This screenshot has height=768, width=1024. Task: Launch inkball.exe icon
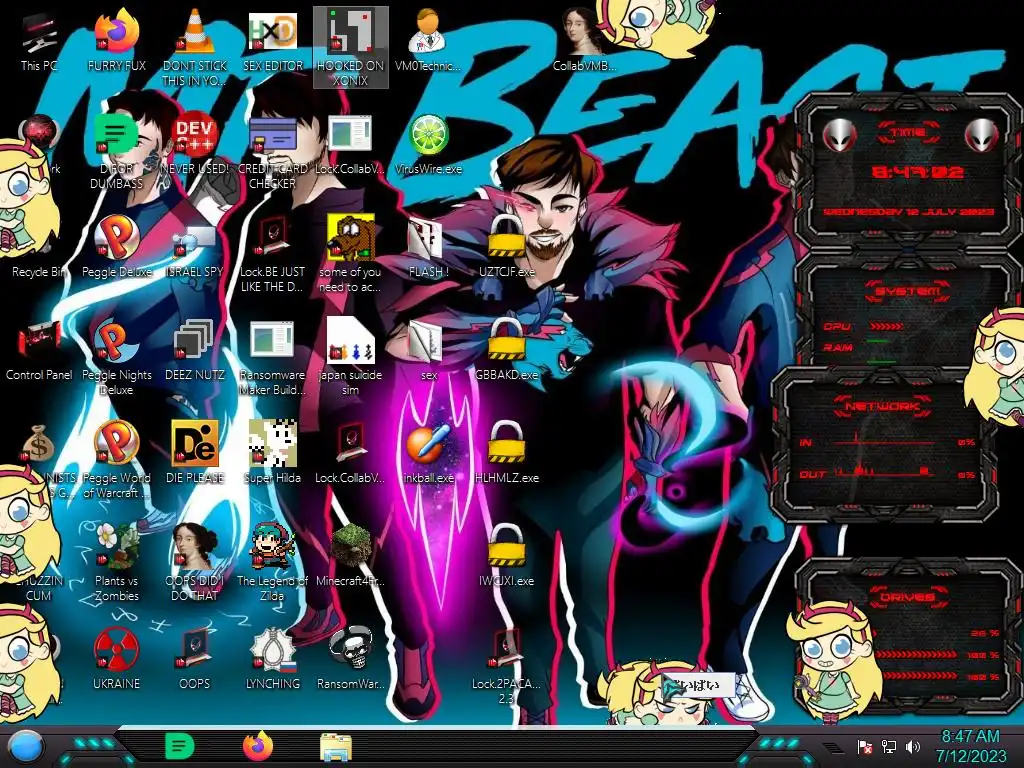(x=428, y=454)
